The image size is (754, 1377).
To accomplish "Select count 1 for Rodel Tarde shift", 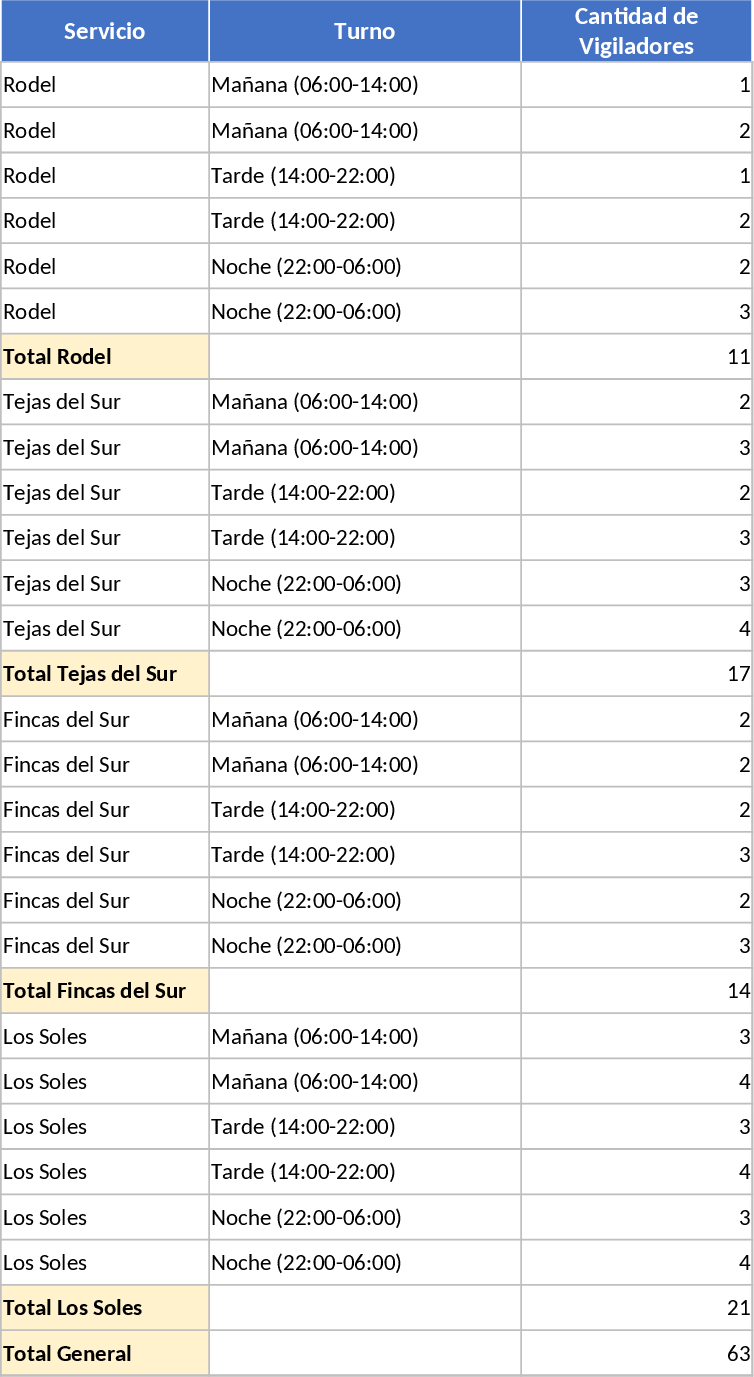I will 636,176.
